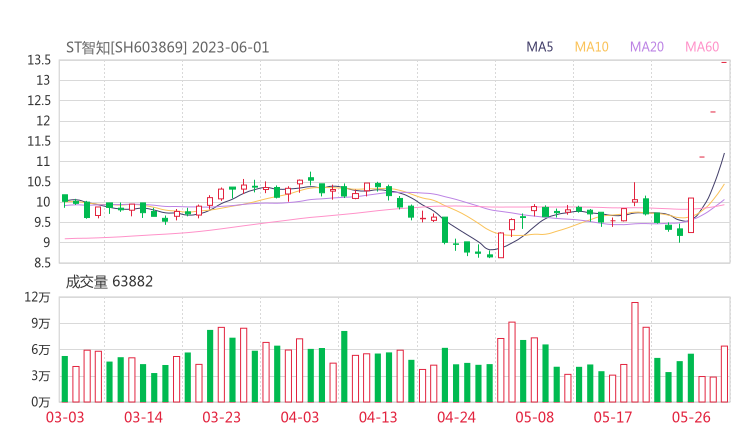Click the 04-13 date label
Viewport: 740px width, 440px height.
(x=378, y=417)
